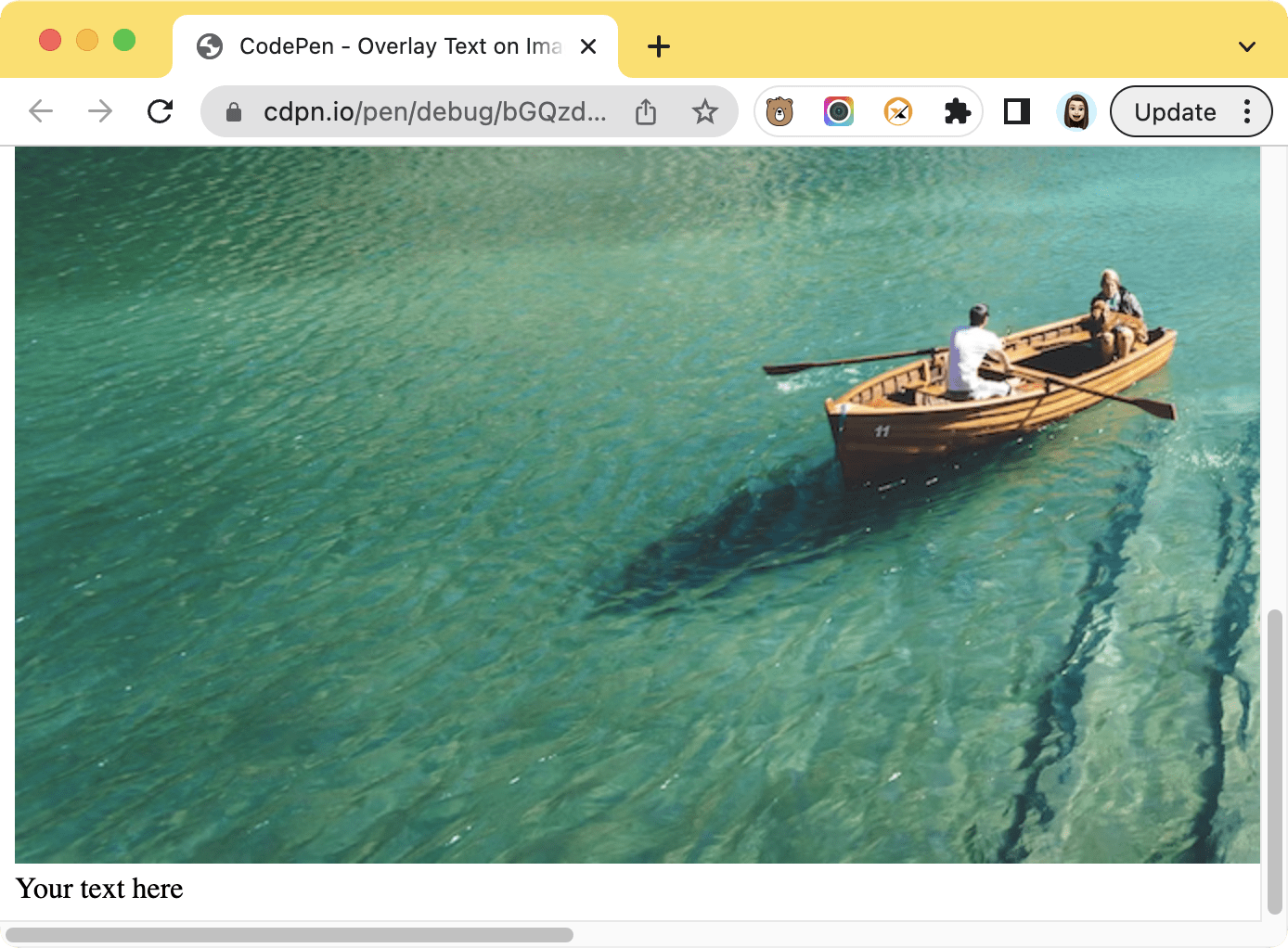1288x948 pixels.
Task: Open the bear extension in the toolbar
Action: (780, 111)
